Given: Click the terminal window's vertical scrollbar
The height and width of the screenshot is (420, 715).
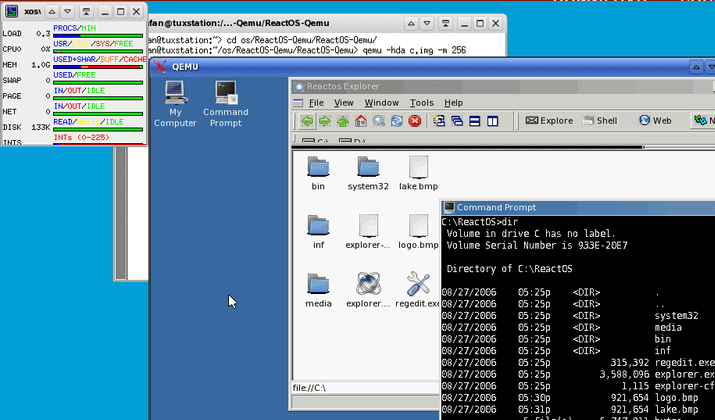Looking at the screenshot, I should coord(121,213).
